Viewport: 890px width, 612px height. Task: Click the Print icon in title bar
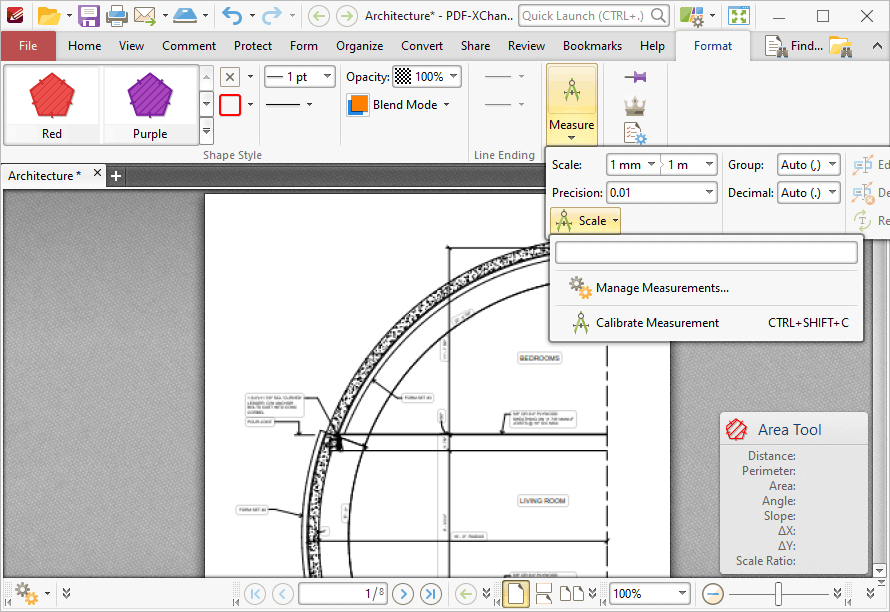[x=116, y=16]
